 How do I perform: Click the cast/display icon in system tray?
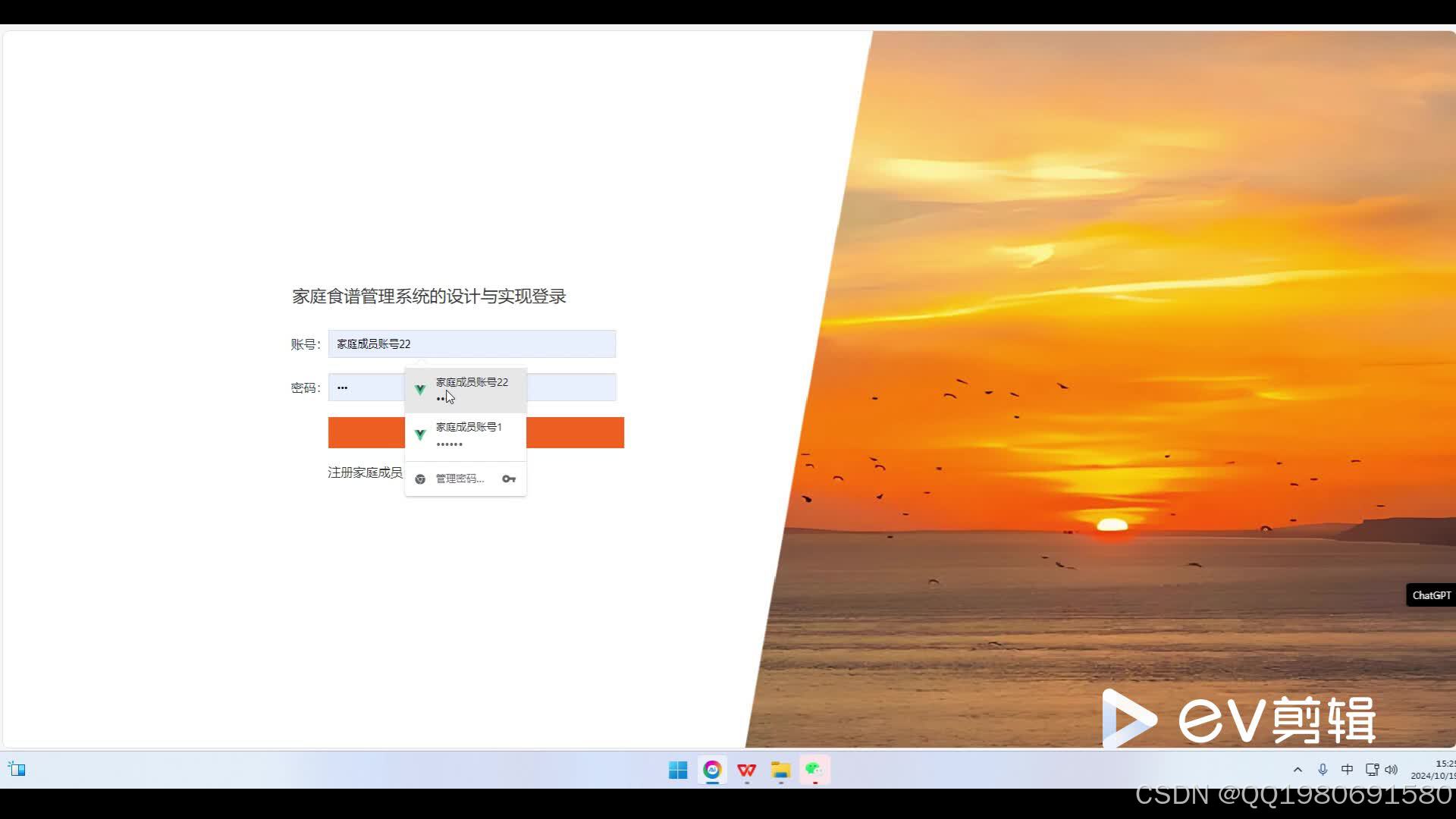[x=1371, y=769]
